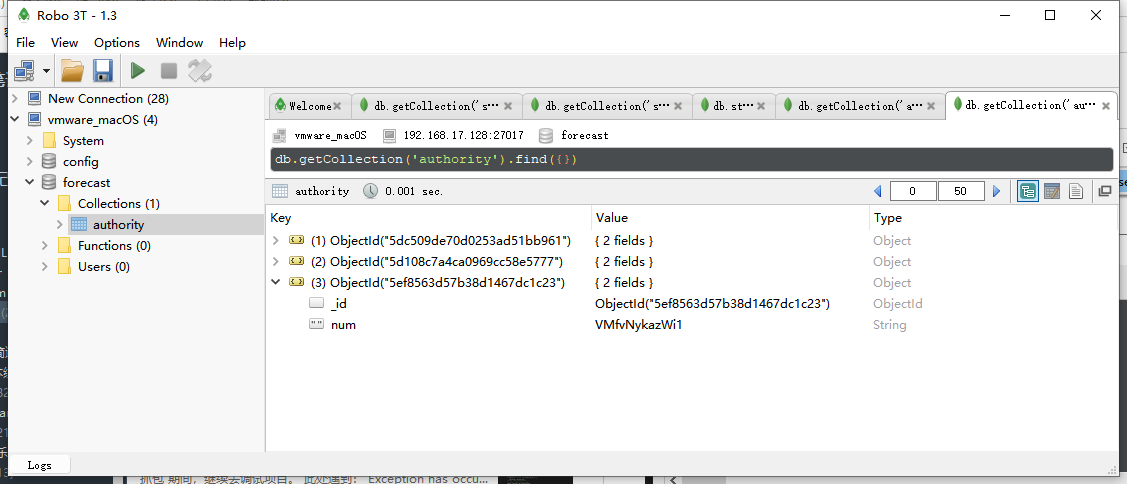Expand the config database

click(29, 161)
